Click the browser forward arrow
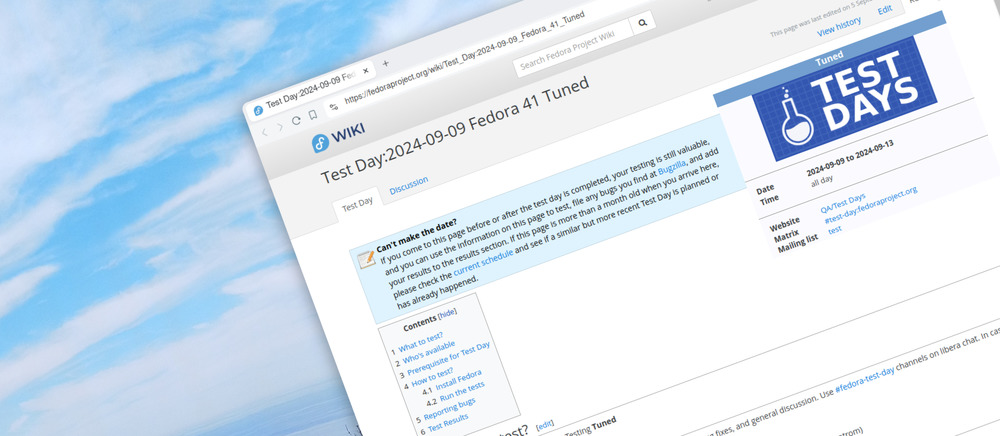Screen dimensions: 1000x436 280,128
